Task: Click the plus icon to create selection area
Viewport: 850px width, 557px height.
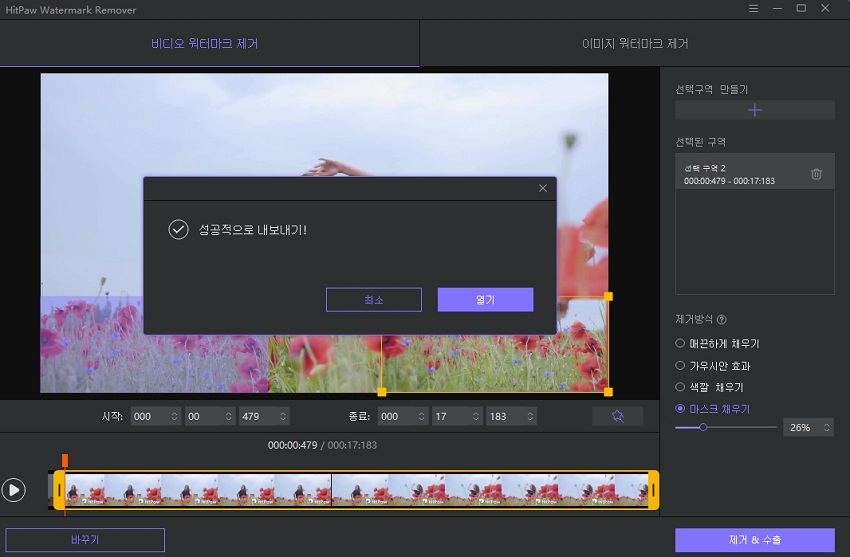Action: [755, 110]
